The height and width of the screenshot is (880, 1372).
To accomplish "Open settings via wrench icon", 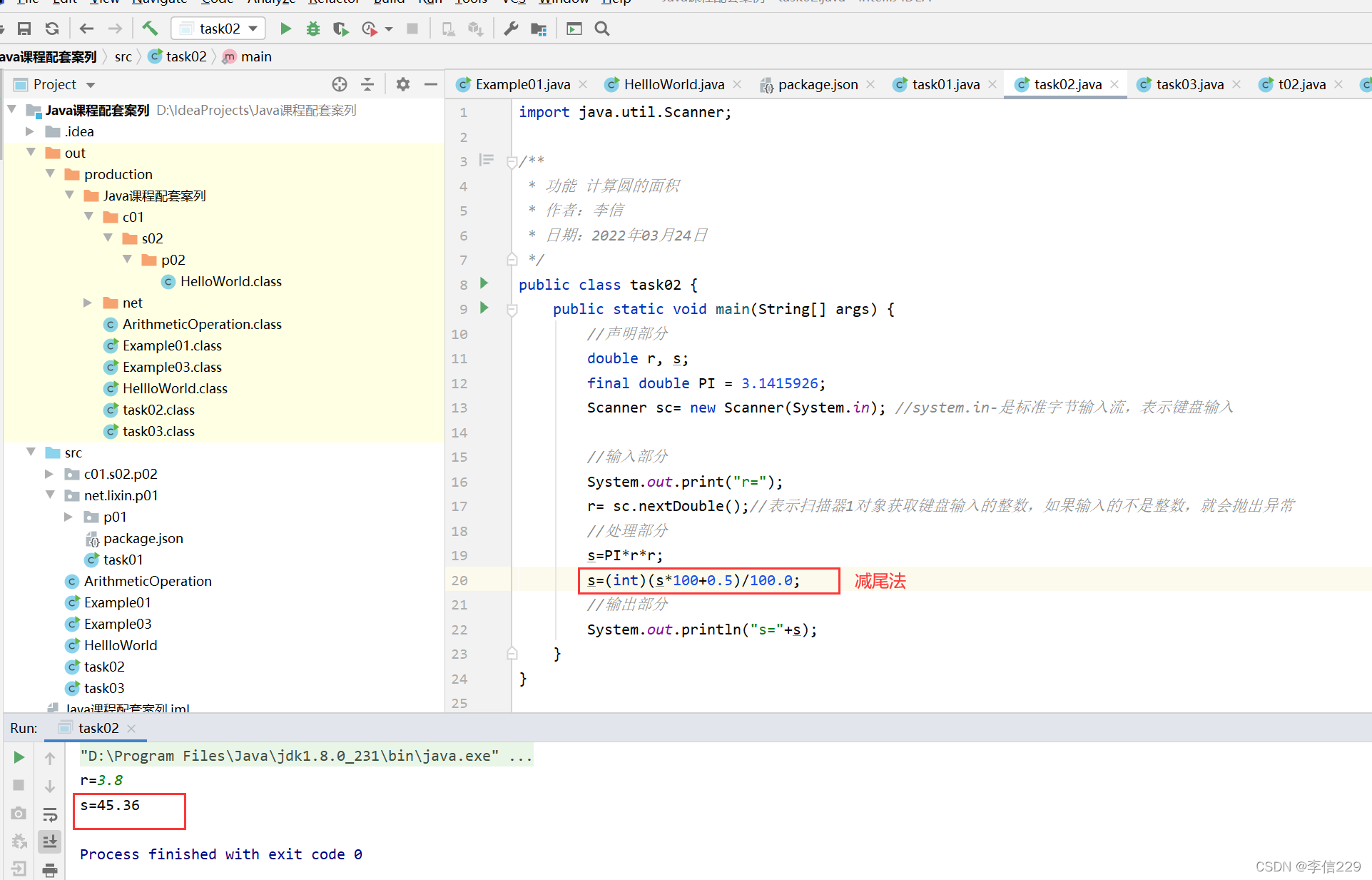I will [x=511, y=29].
